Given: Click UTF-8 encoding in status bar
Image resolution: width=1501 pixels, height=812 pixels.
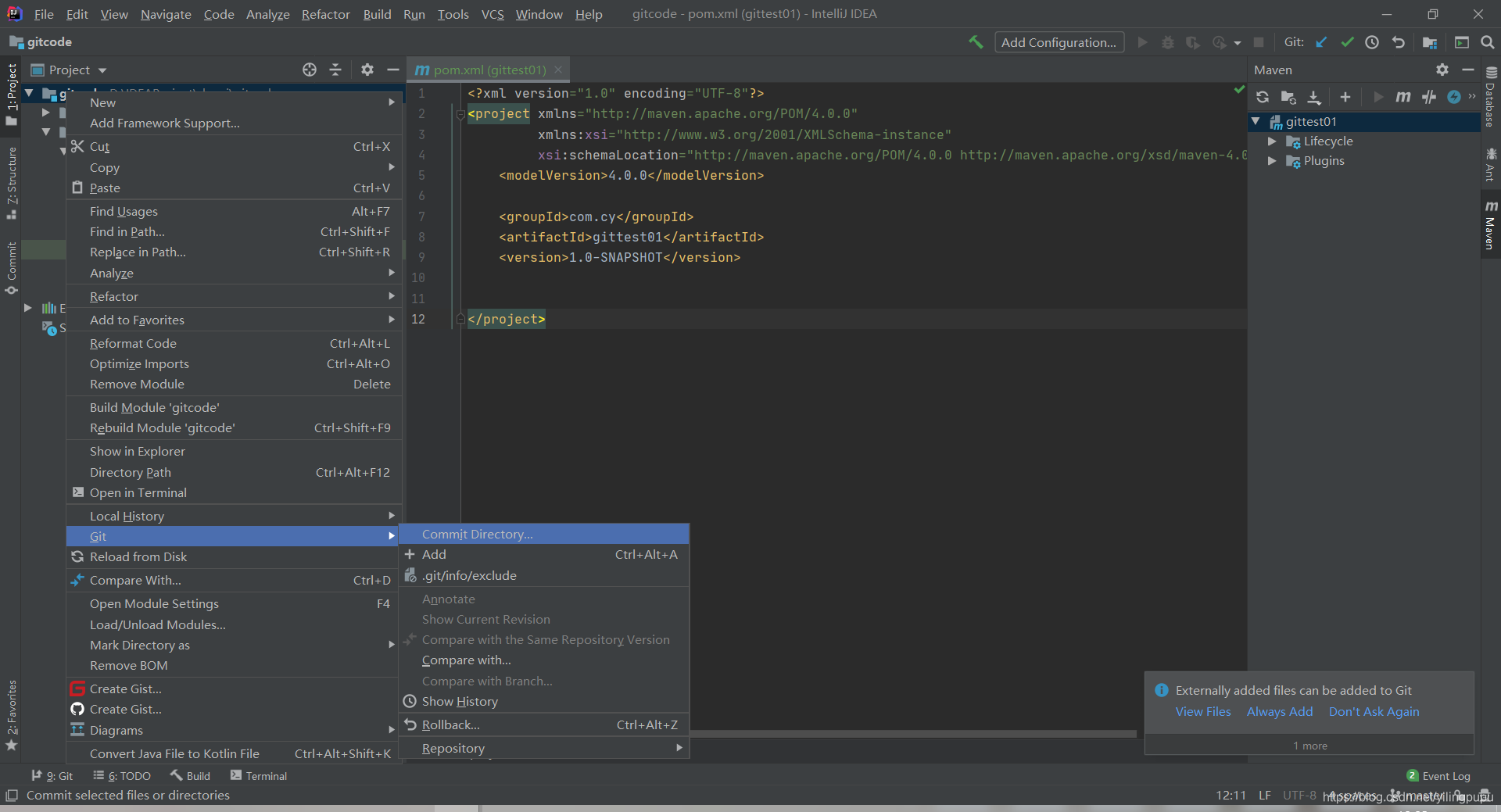Looking at the screenshot, I should click(1299, 795).
